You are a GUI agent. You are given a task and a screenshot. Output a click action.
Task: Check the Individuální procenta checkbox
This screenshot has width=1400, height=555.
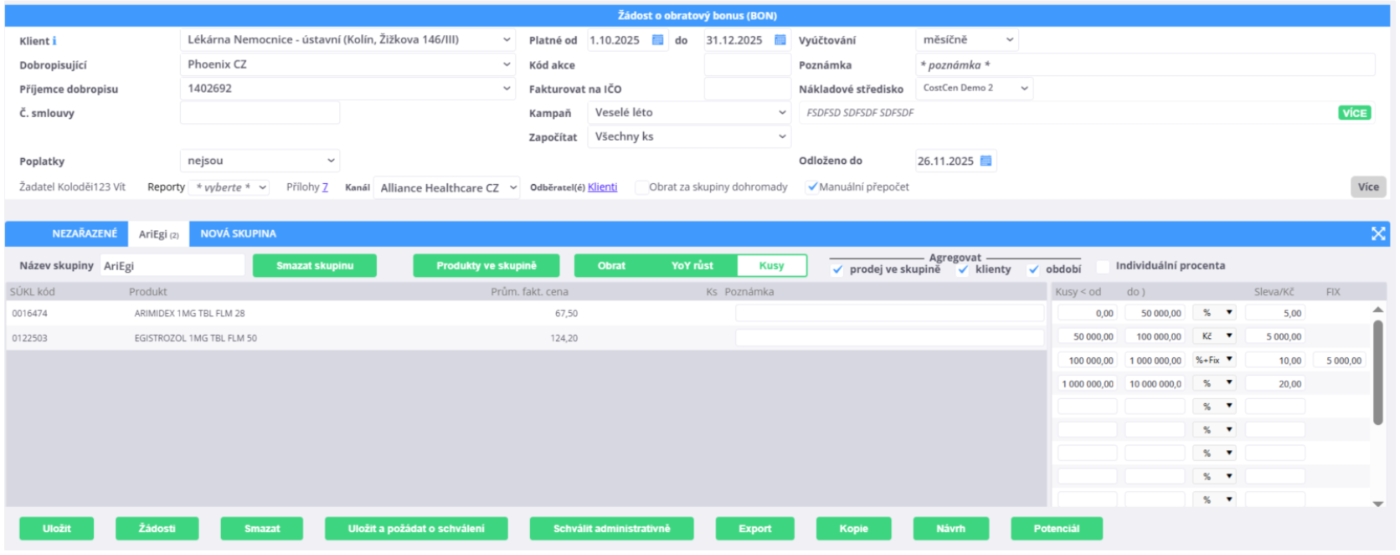click(x=1103, y=266)
